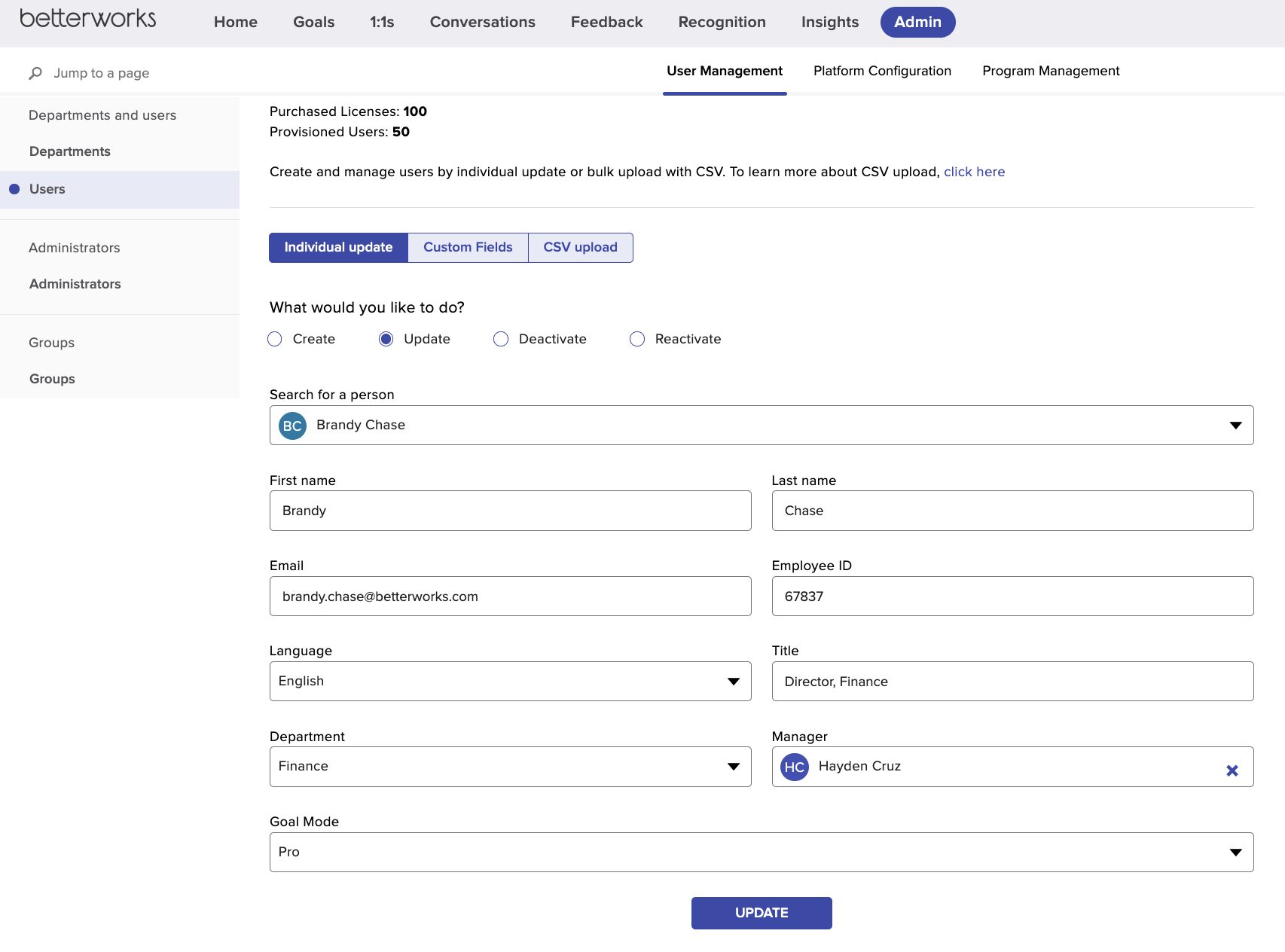Click the Jump to a page search field

click(102, 73)
